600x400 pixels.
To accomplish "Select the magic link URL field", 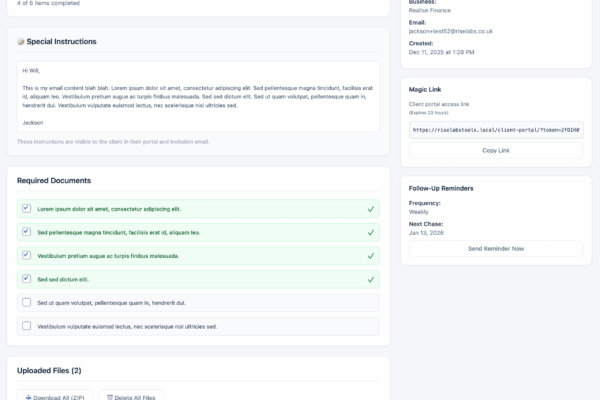I will (496, 130).
